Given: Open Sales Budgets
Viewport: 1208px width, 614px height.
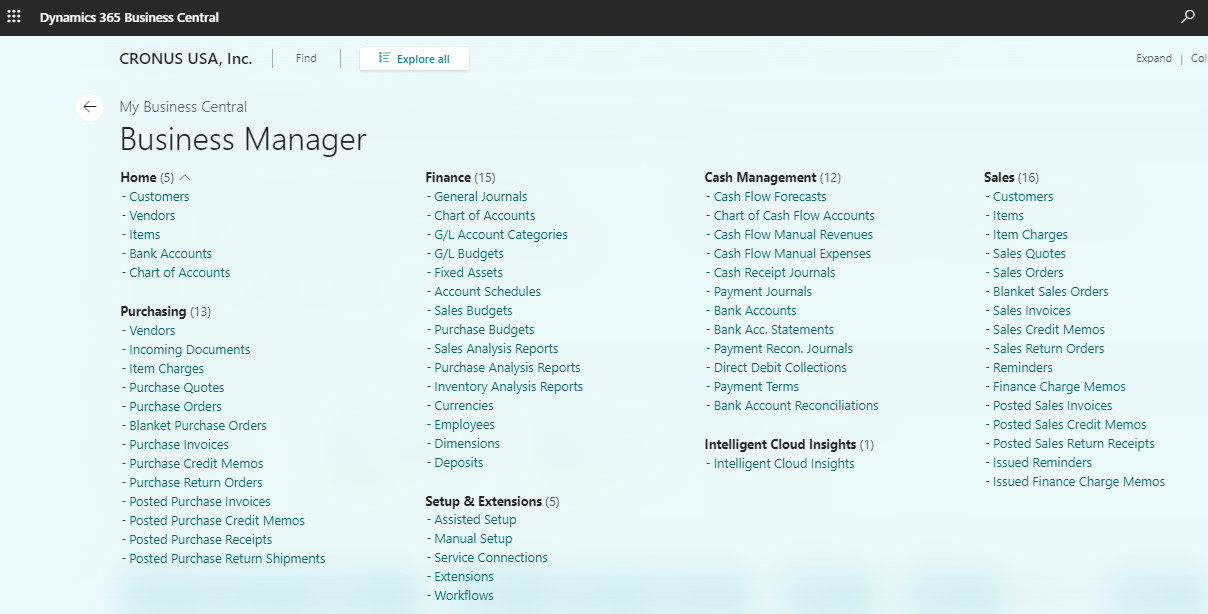Looking at the screenshot, I should pyautogui.click(x=473, y=311).
